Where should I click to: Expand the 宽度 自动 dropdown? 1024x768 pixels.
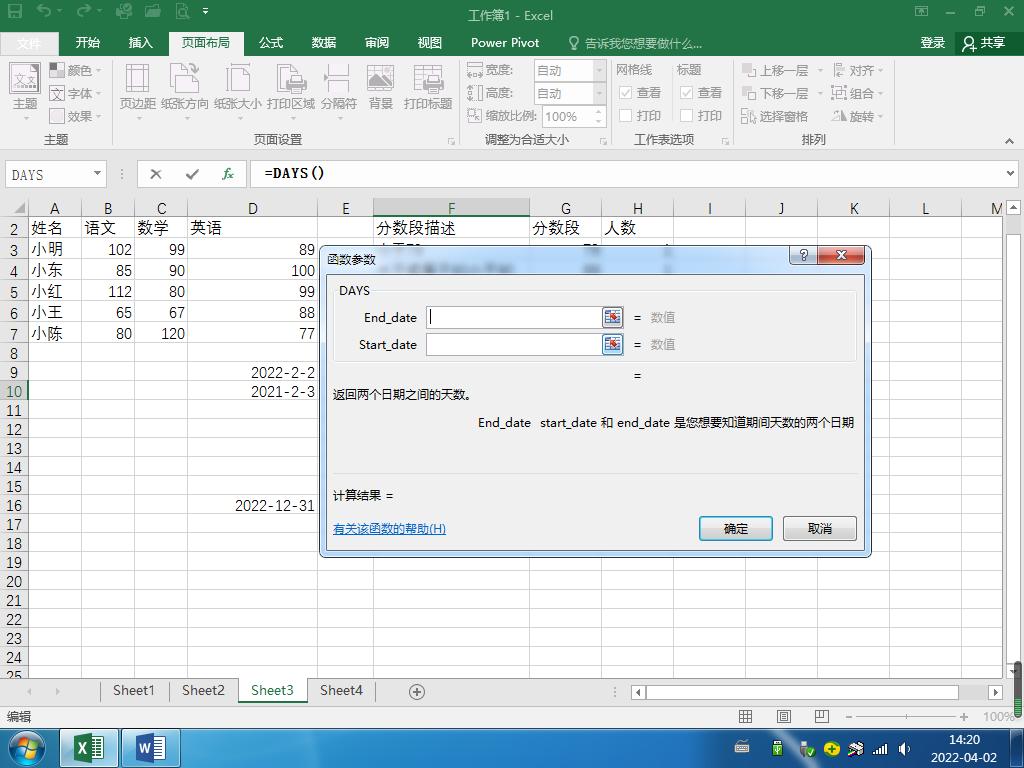coord(599,70)
